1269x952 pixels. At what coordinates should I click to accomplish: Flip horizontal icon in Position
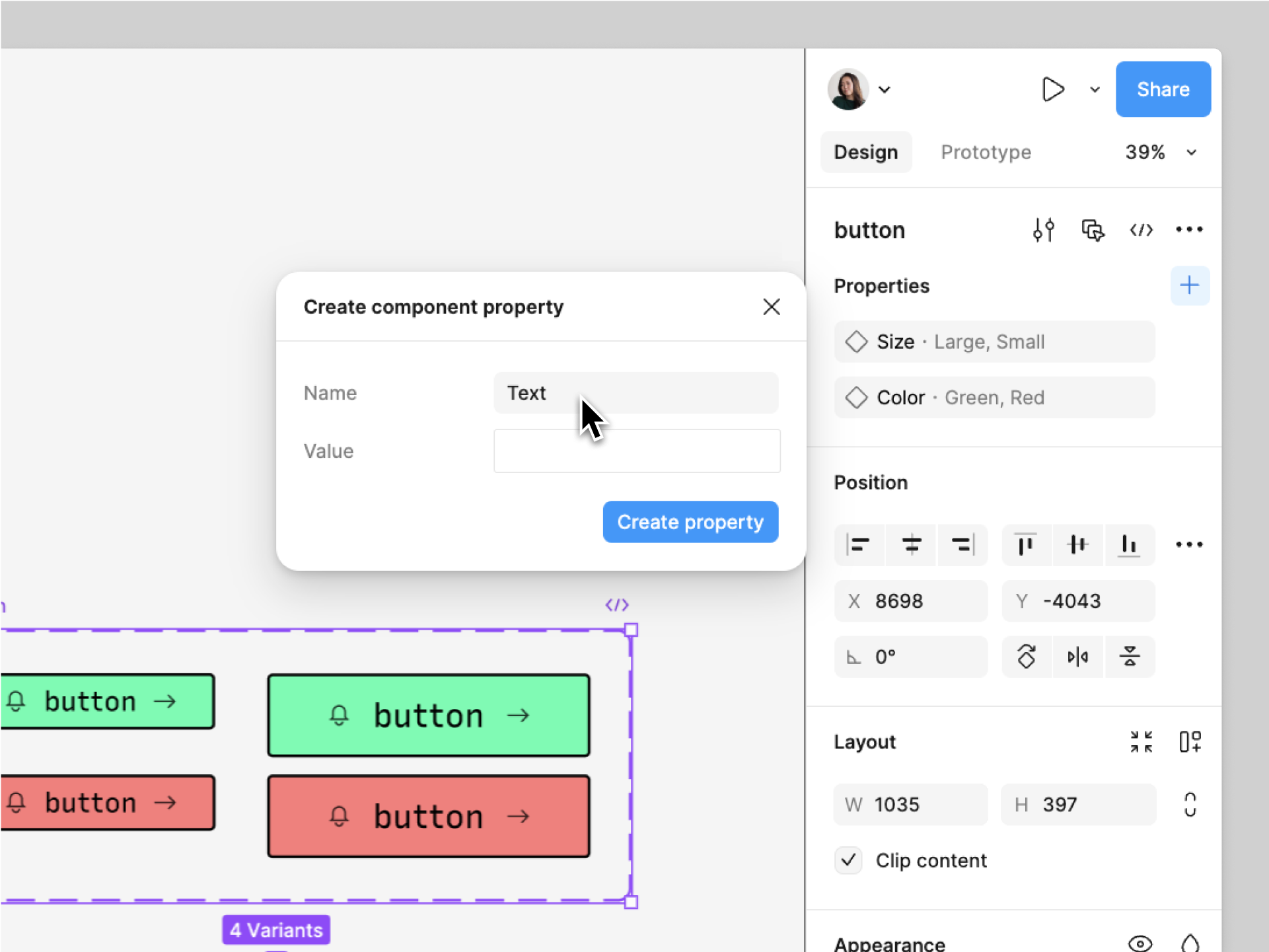[1077, 657]
